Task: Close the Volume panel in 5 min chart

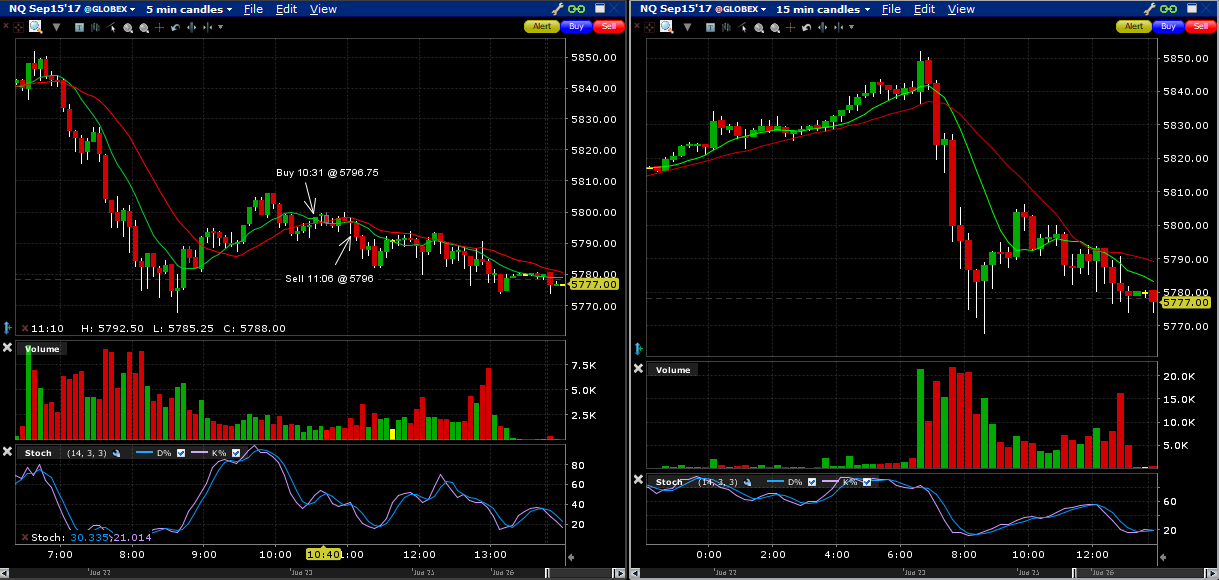Action: click(7, 348)
